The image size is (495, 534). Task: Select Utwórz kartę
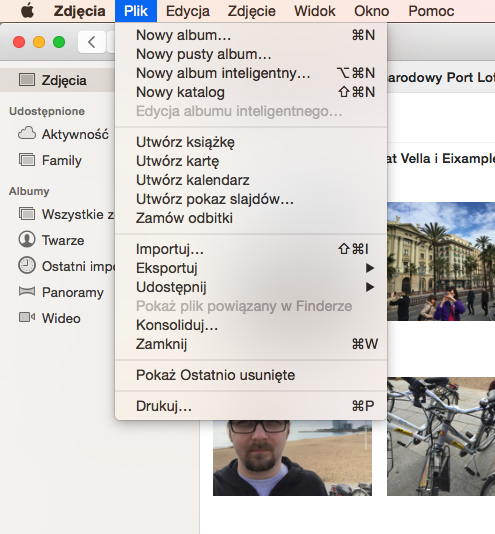[x=251, y=161]
